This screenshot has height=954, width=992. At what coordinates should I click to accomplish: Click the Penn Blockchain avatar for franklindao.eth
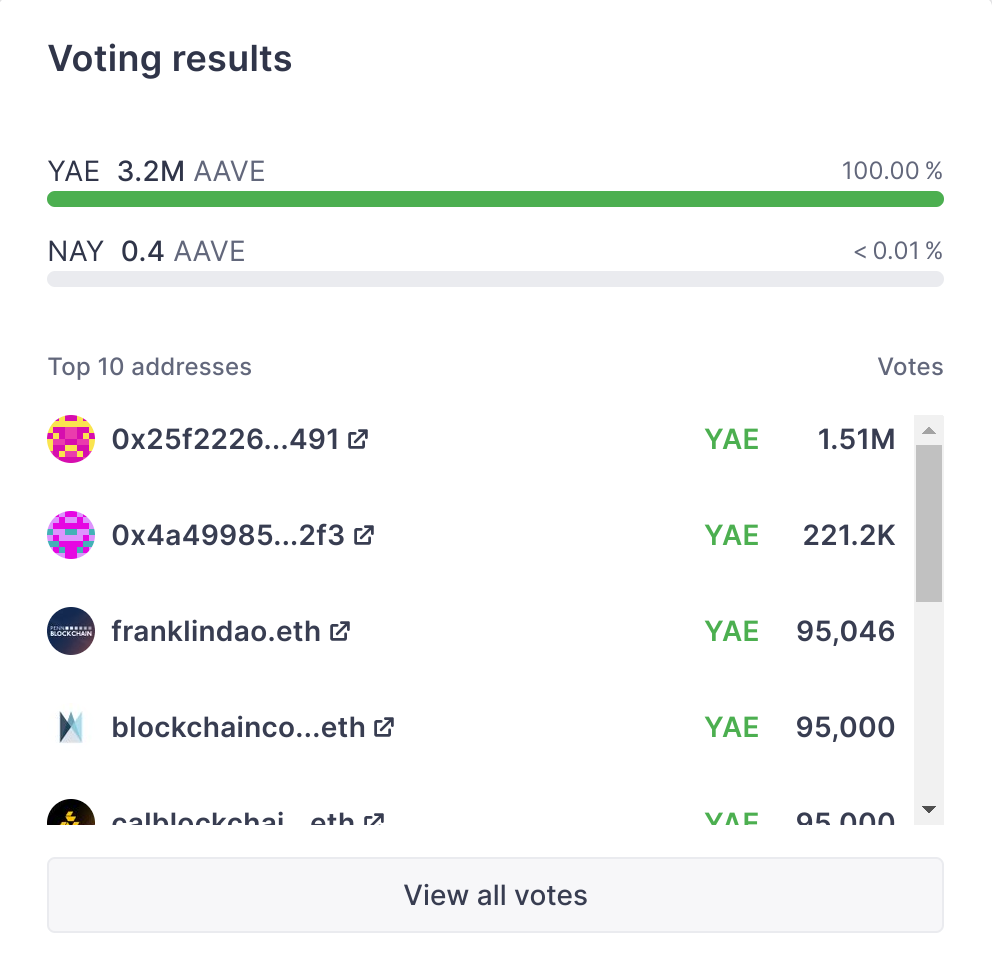point(70,630)
